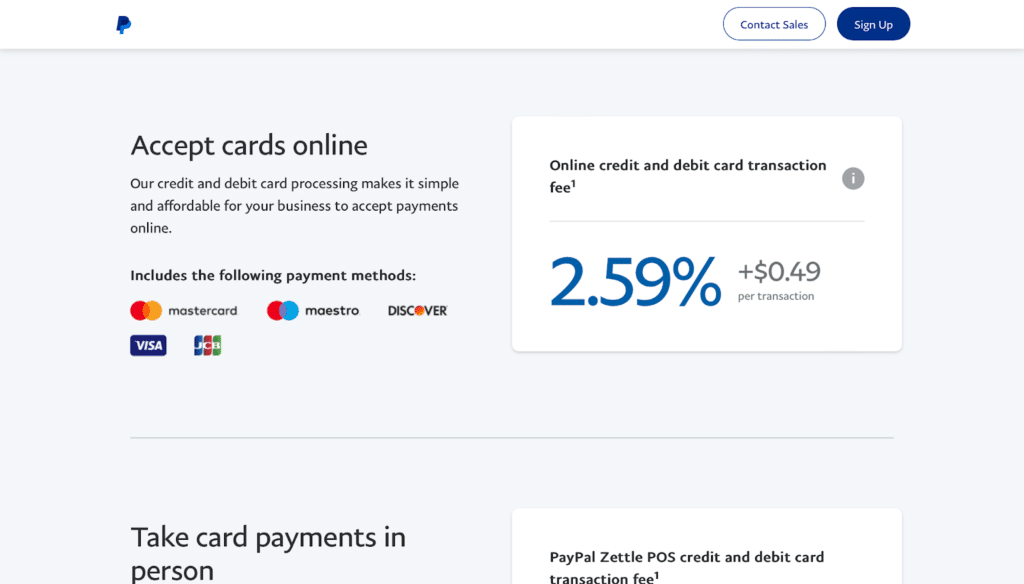Click the JCB card icon
Image resolution: width=1024 pixels, height=584 pixels.
207,345
